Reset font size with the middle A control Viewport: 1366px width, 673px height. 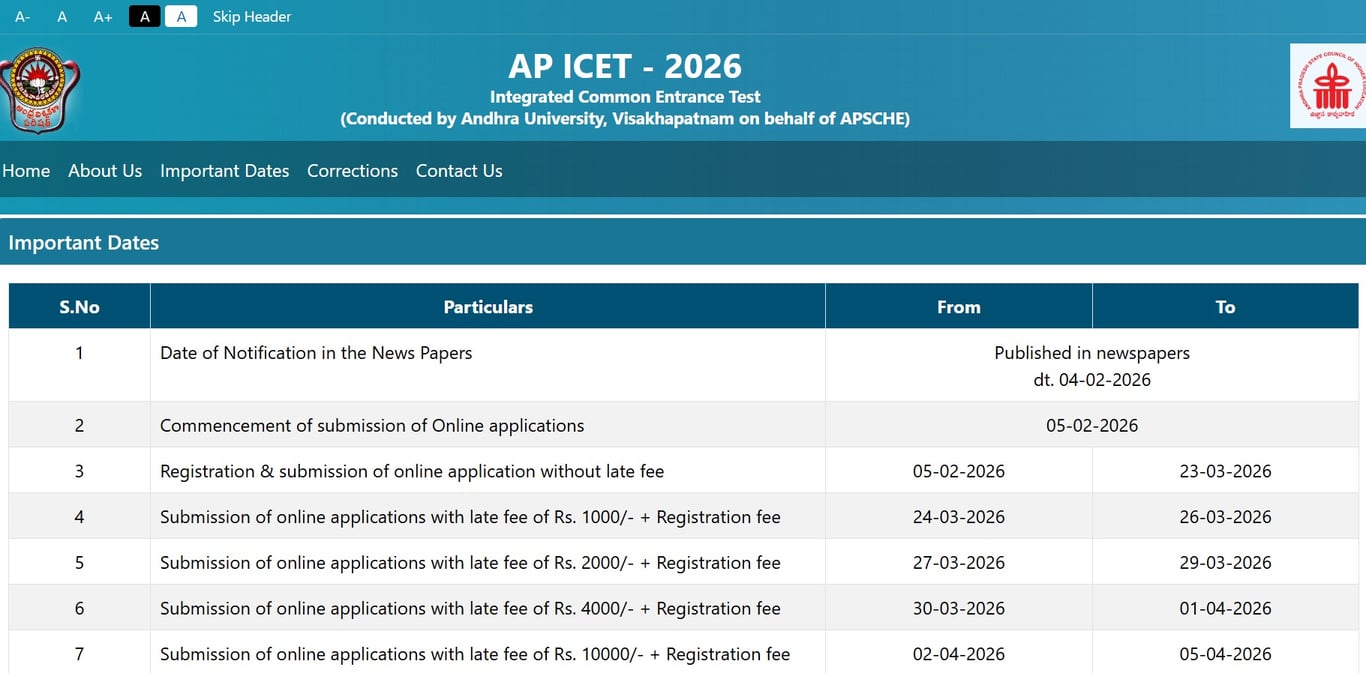pyautogui.click(x=61, y=16)
